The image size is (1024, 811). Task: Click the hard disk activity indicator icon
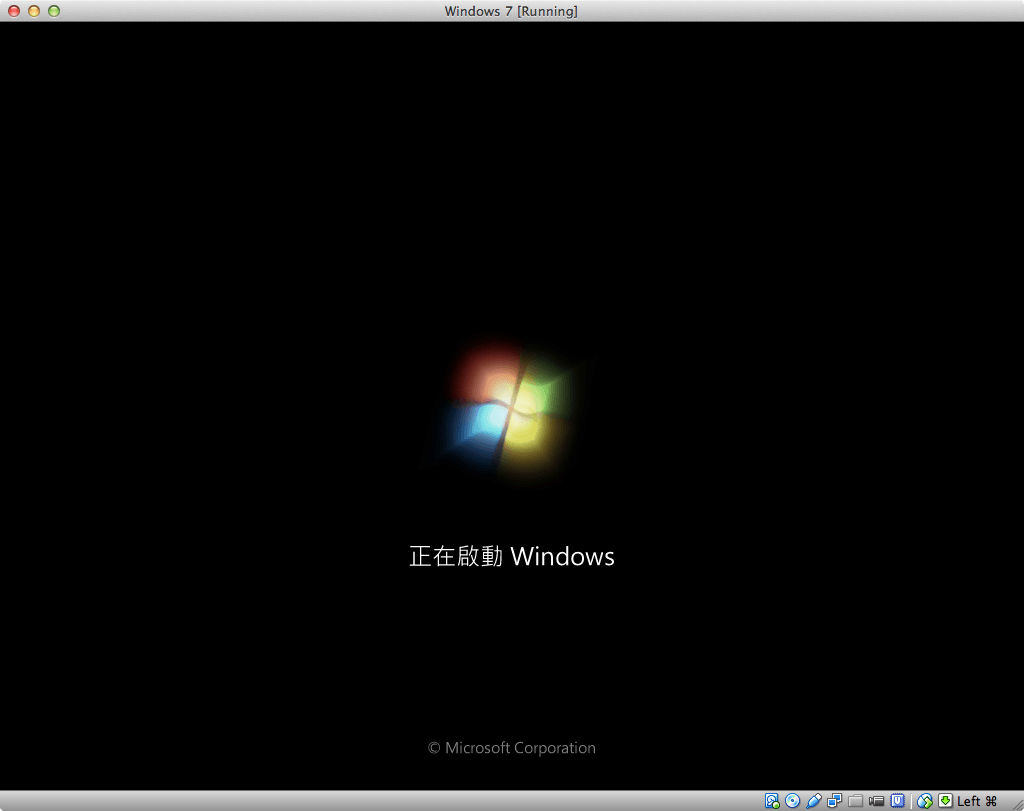[x=770, y=800]
